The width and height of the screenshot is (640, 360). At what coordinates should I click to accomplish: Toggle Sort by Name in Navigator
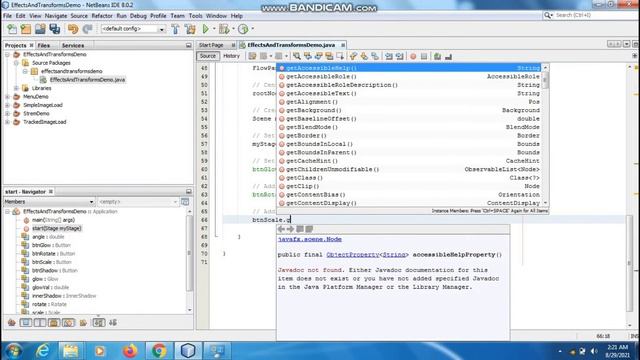[99, 323]
